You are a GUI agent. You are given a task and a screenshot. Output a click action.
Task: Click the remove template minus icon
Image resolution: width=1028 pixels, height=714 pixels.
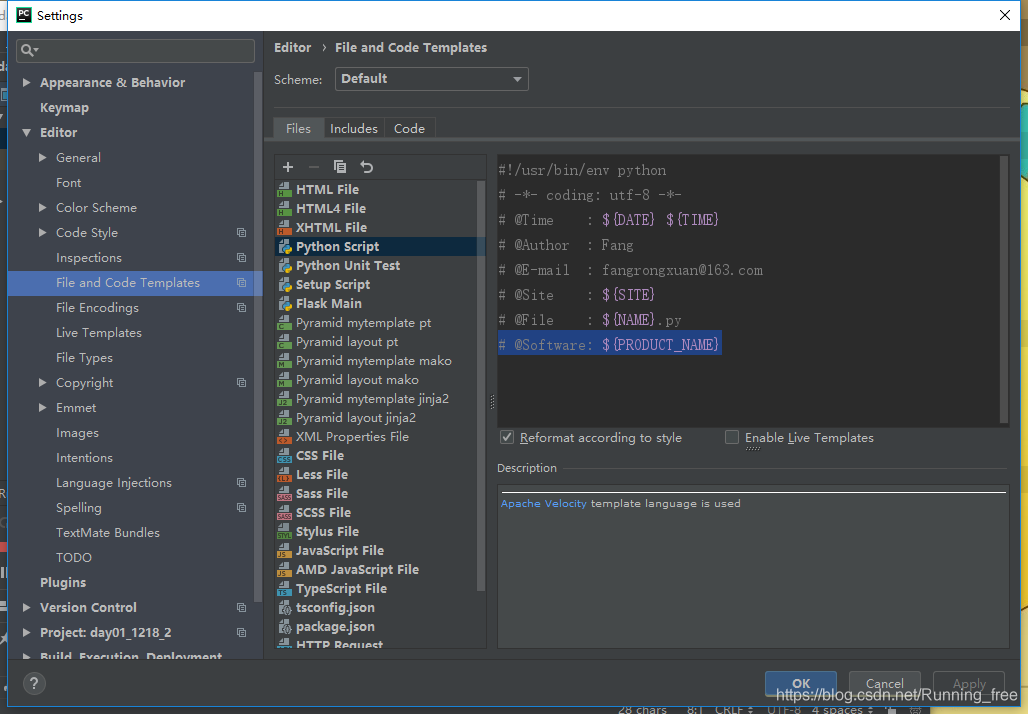click(314, 167)
